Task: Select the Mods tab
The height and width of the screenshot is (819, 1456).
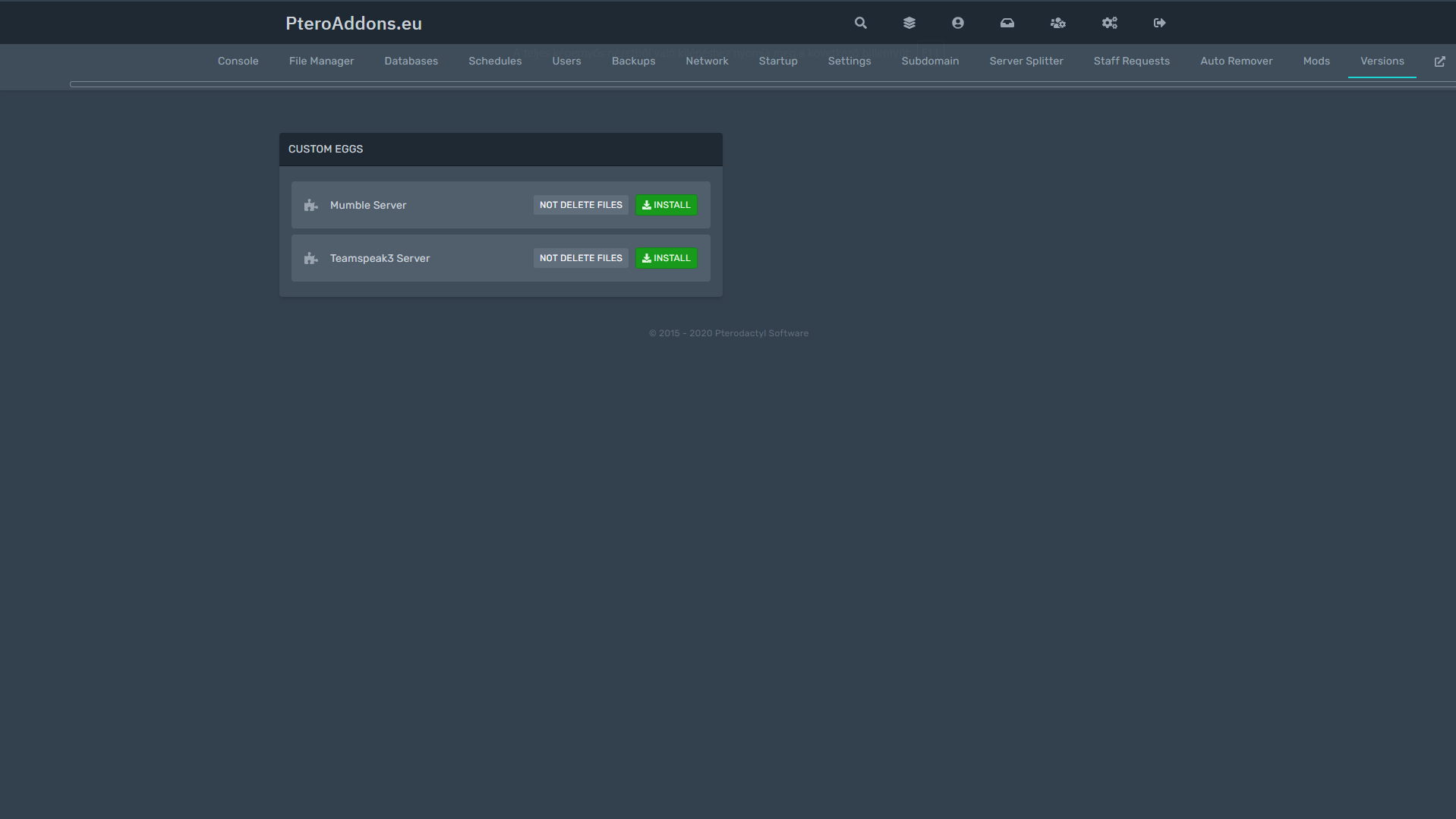Action: 1316,61
